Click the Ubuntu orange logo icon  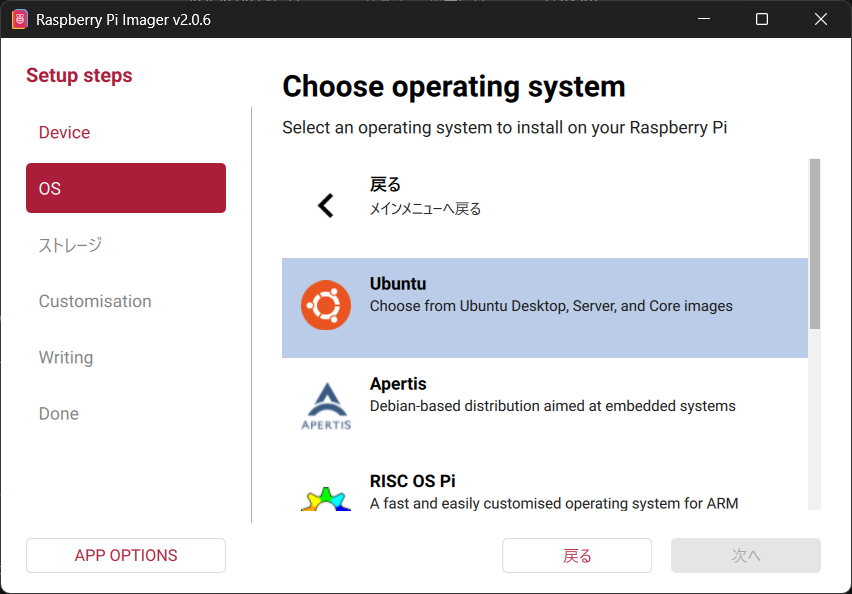coord(326,306)
